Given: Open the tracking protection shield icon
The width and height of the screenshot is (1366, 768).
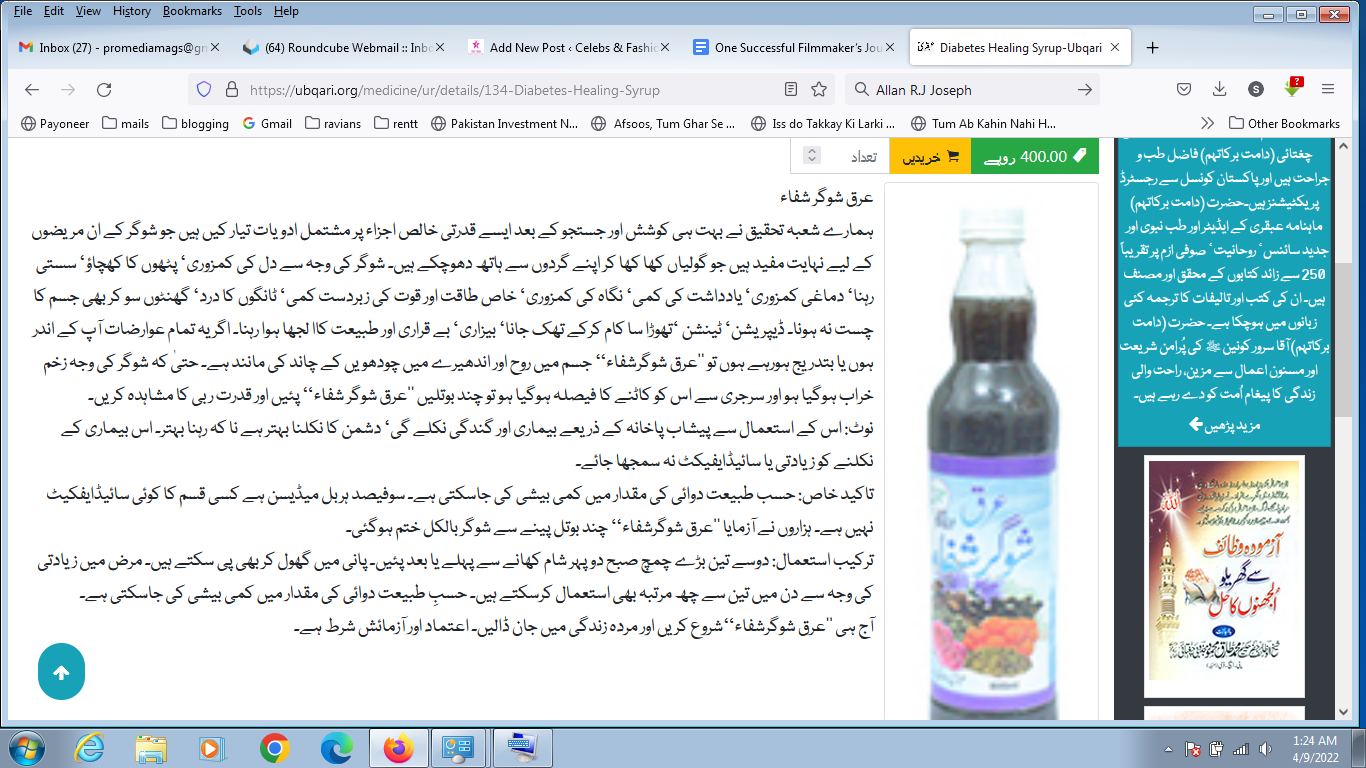Looking at the screenshot, I should point(204,90).
